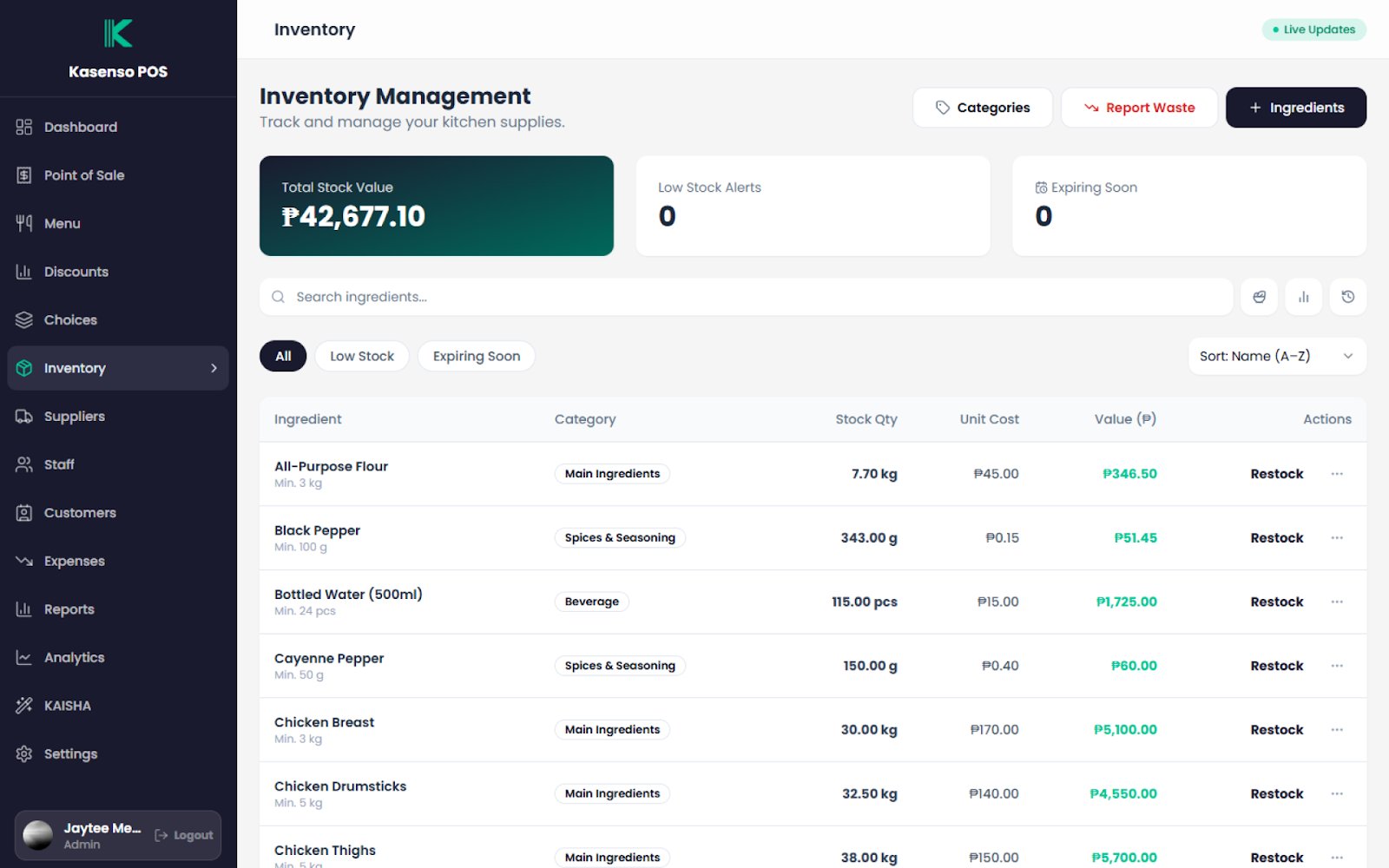Open more actions for Black Pepper
Image resolution: width=1389 pixels, height=868 pixels.
tap(1337, 538)
